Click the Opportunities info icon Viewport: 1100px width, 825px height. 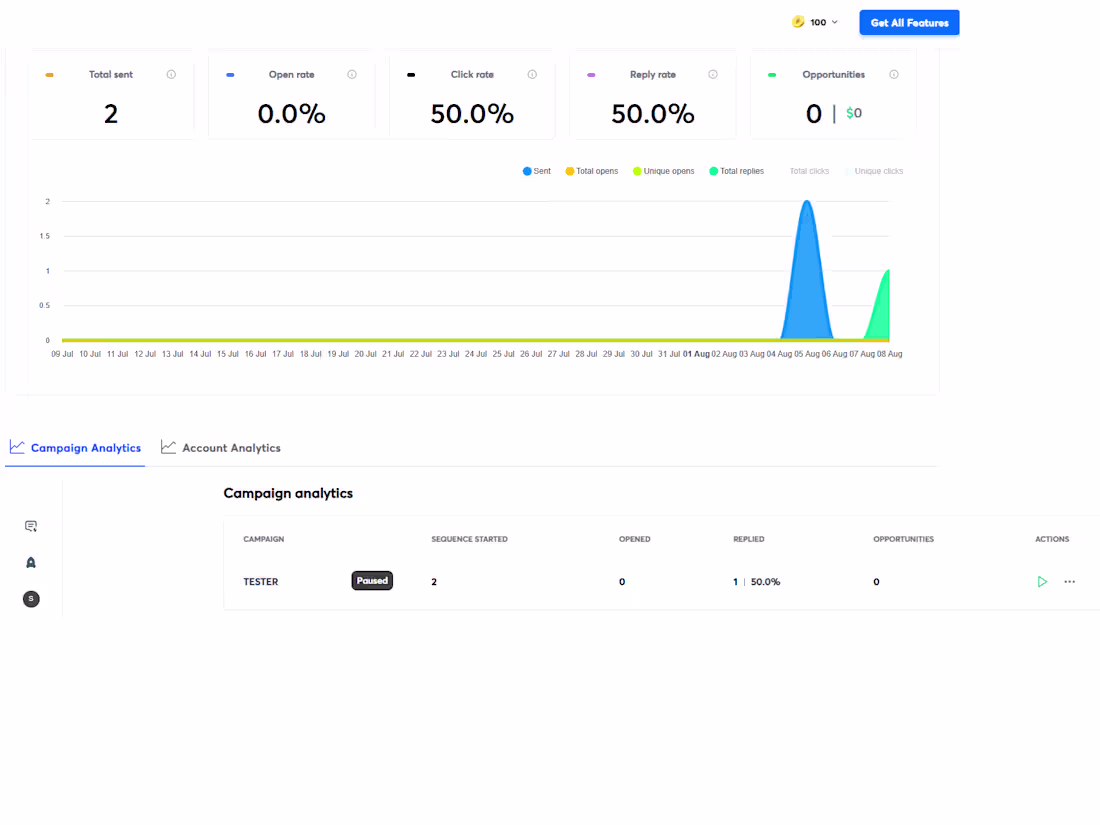tap(896, 74)
